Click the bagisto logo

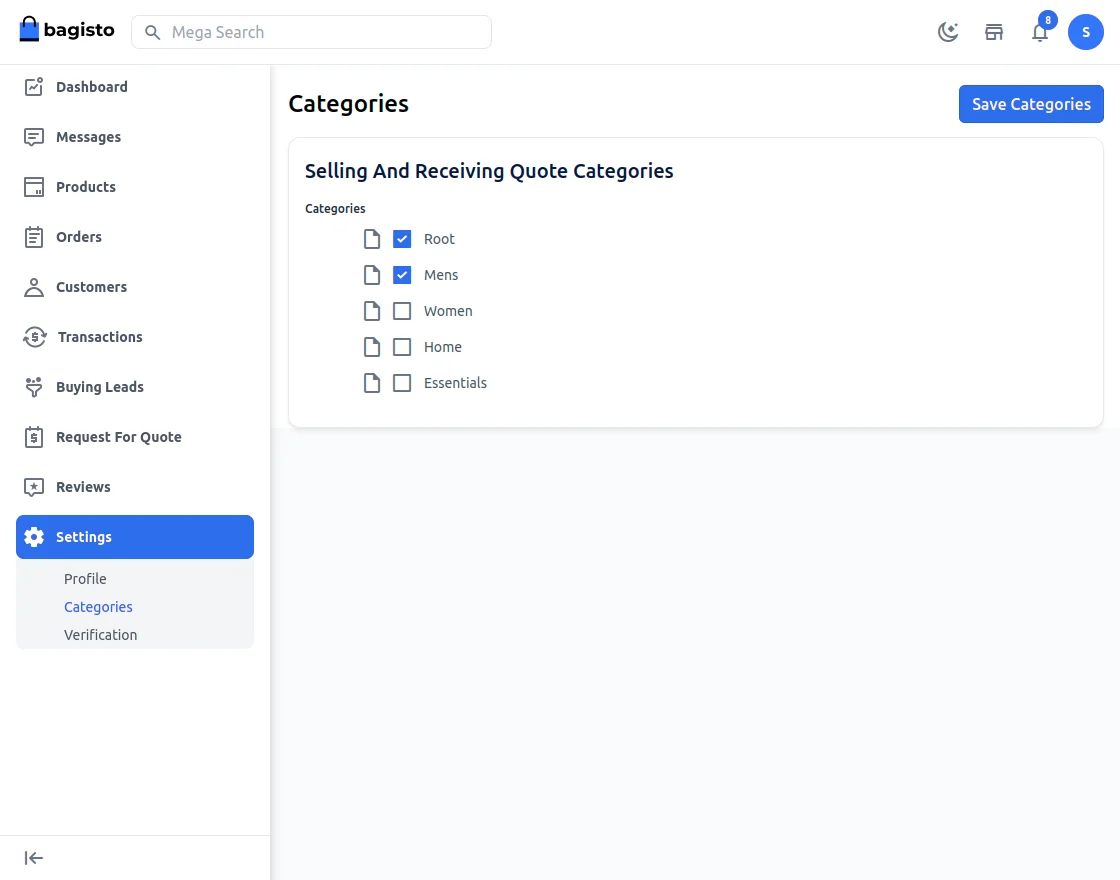coord(67,30)
